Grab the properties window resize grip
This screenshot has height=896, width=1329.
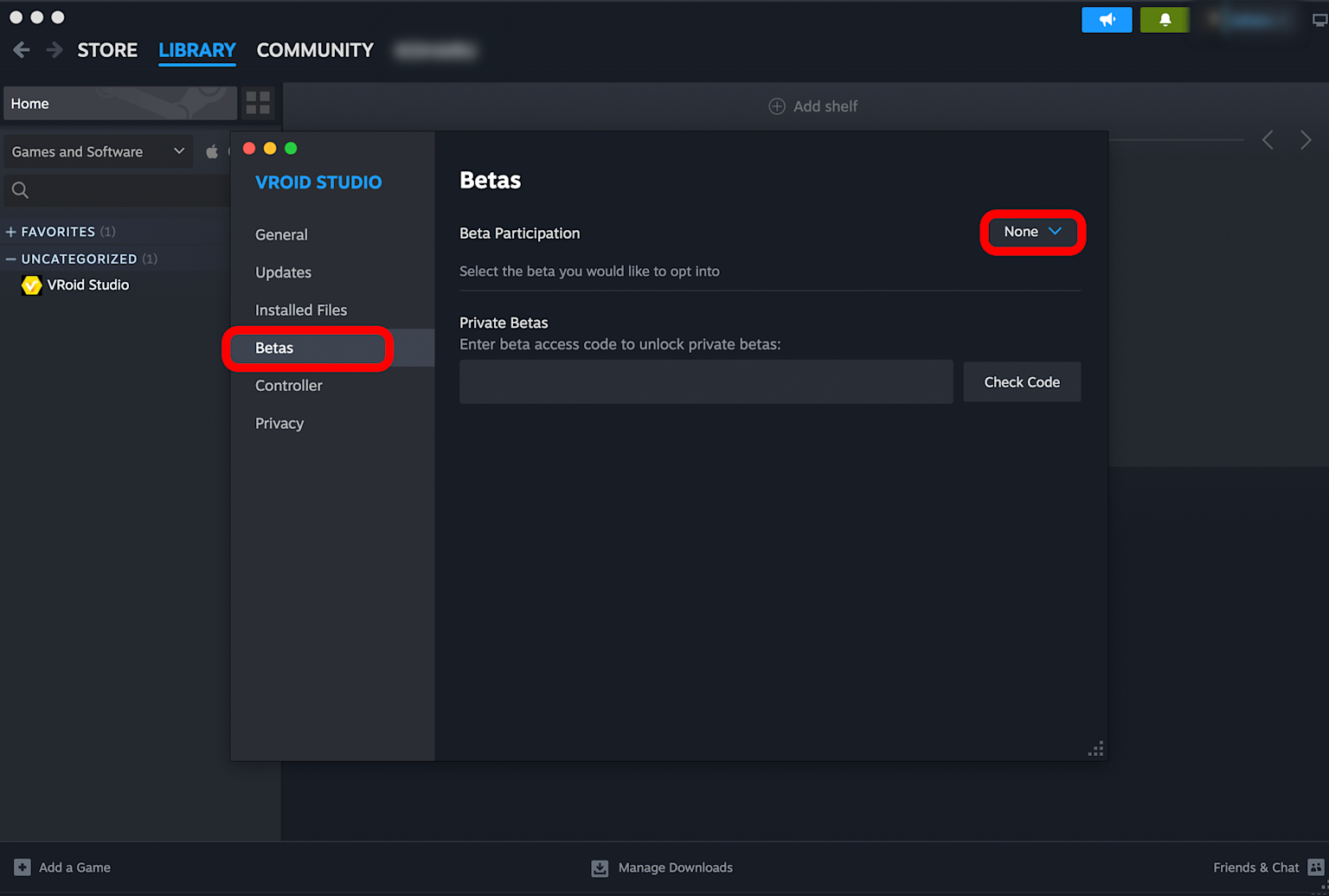(1095, 749)
